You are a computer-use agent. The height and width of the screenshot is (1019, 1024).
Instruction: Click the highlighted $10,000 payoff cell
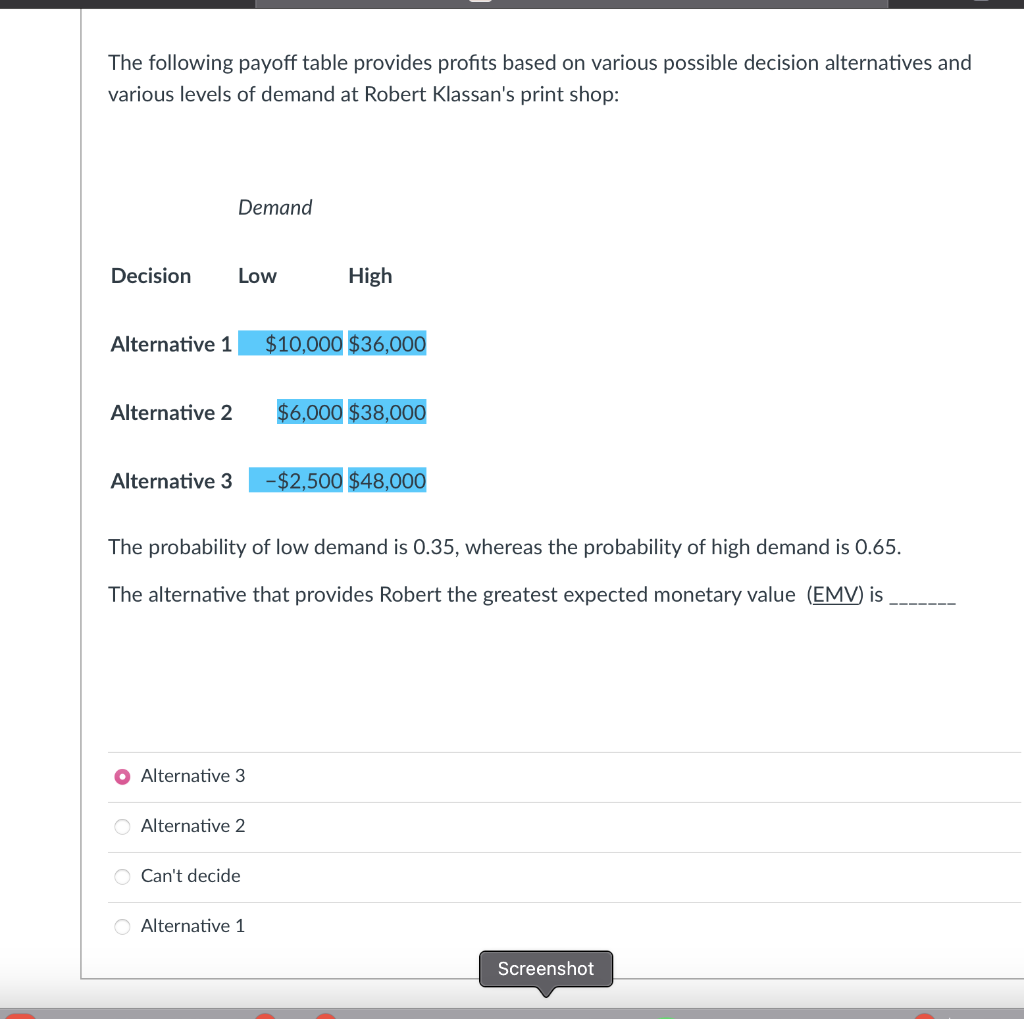click(293, 343)
